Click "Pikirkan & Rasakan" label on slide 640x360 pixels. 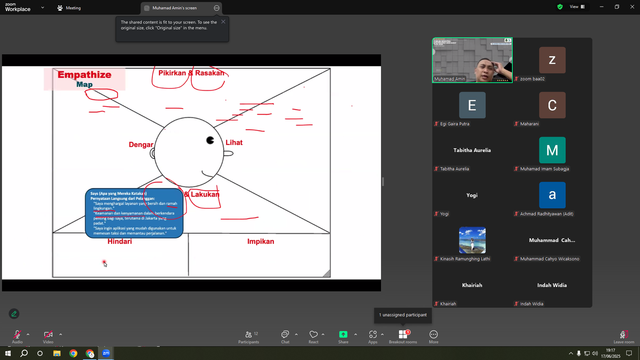pos(191,73)
